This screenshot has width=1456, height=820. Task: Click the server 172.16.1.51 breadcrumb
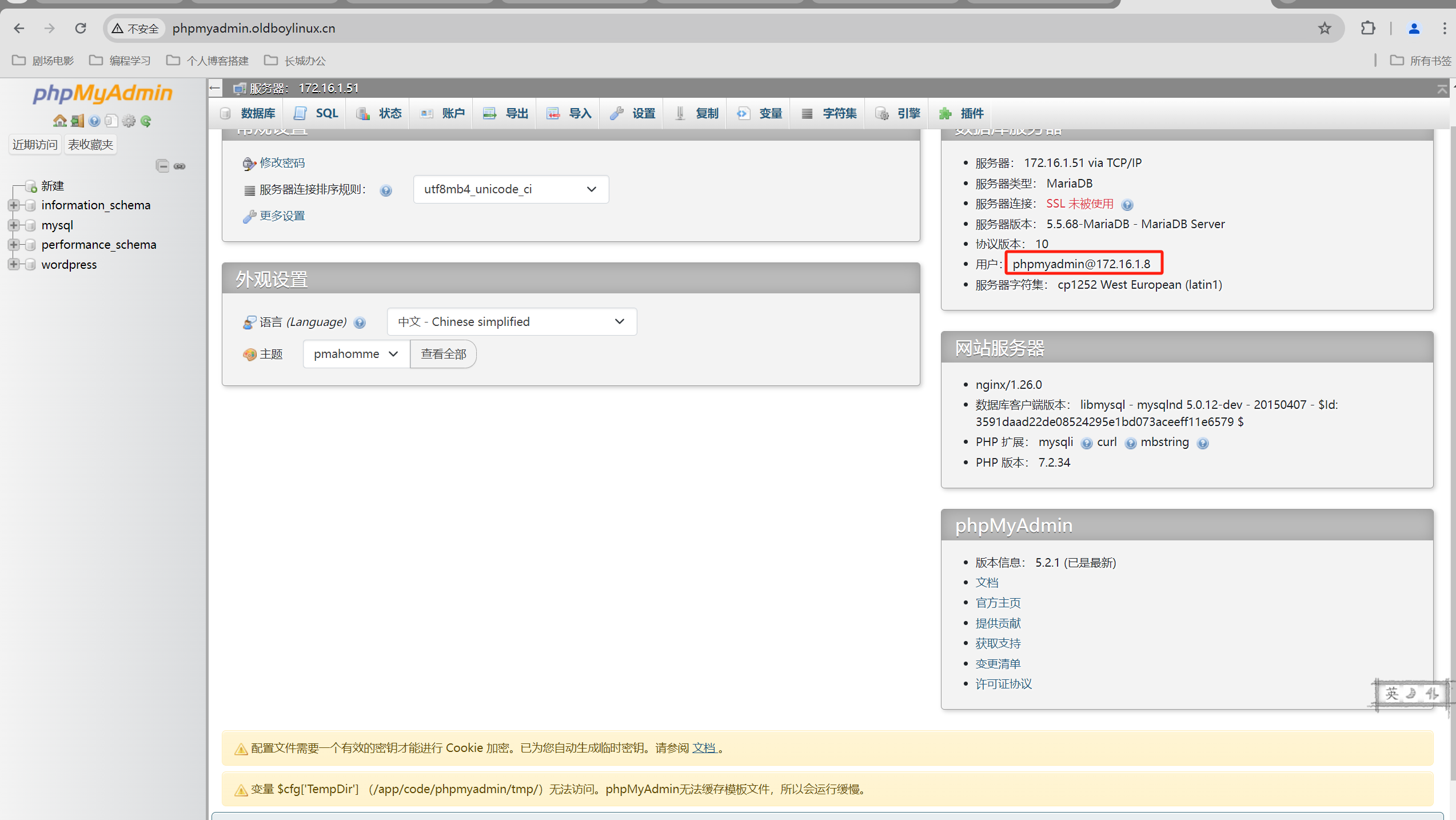[304, 88]
